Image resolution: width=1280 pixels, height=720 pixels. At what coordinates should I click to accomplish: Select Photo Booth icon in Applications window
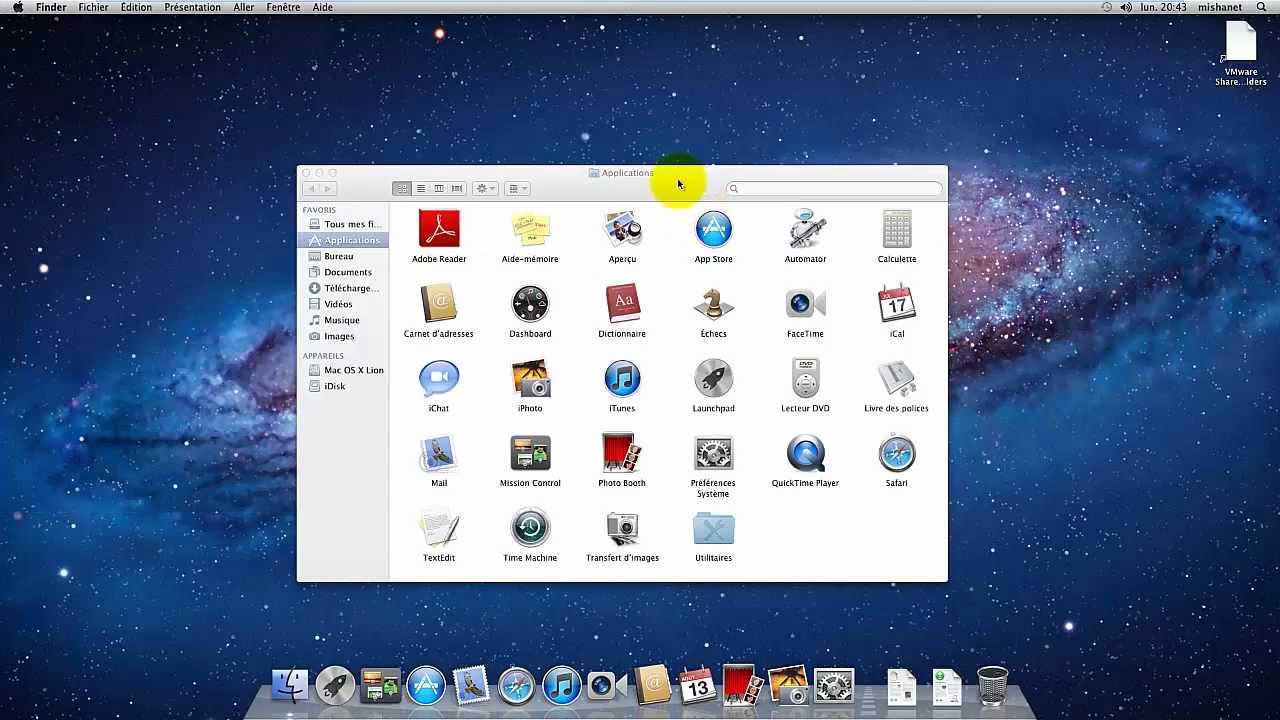click(x=622, y=454)
